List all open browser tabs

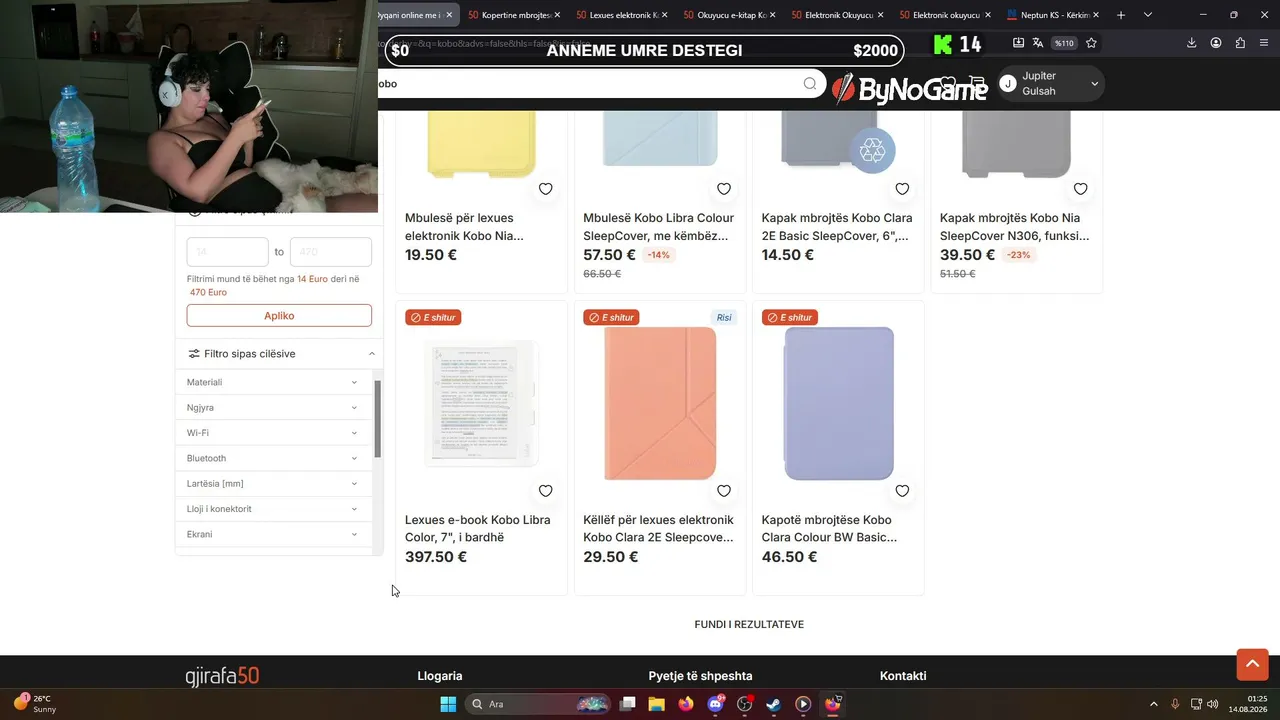click(1148, 15)
